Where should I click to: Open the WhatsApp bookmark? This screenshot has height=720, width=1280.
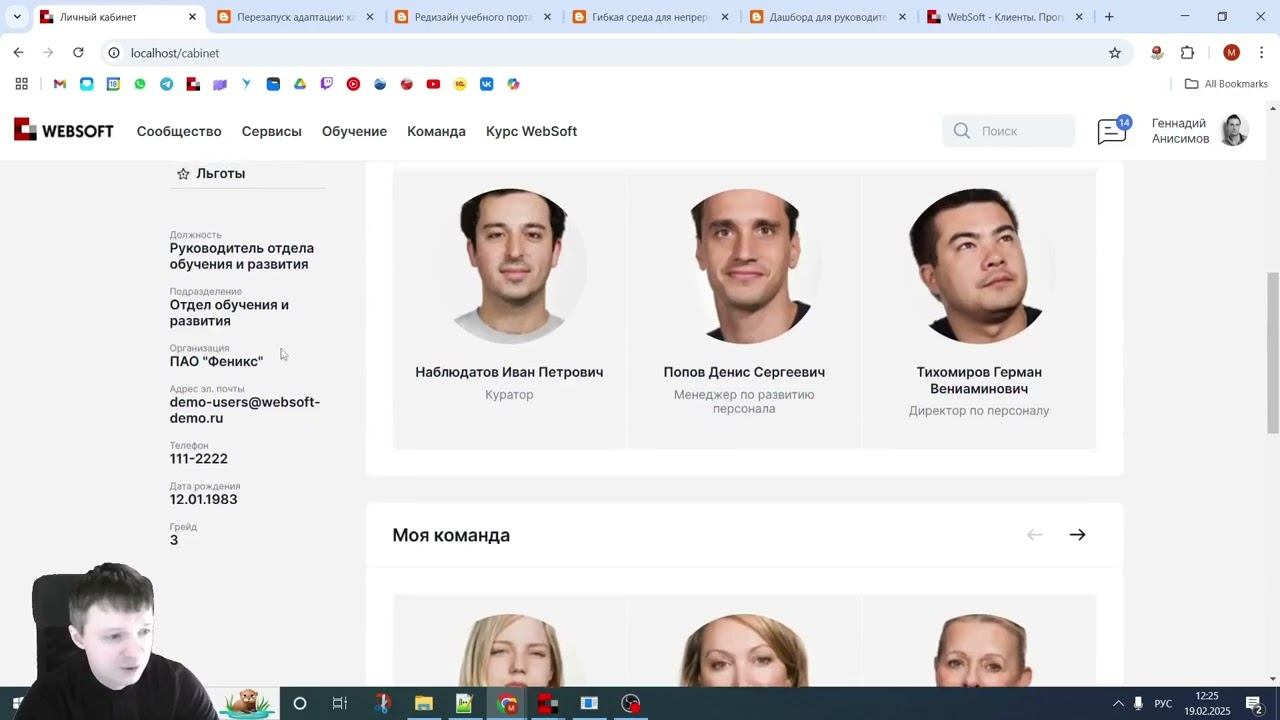coord(140,84)
